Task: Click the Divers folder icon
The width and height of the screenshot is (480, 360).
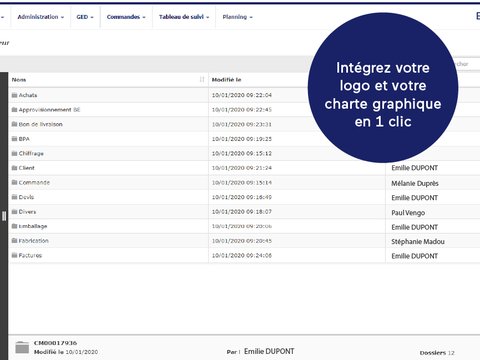Action: [14, 212]
